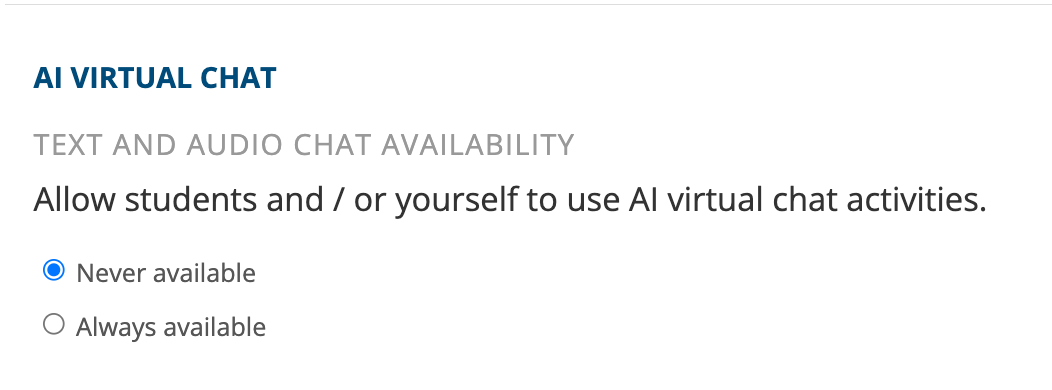The width and height of the screenshot is (1052, 390).
Task: Click the 'AI' letters in the blue heading
Action: click(47, 79)
